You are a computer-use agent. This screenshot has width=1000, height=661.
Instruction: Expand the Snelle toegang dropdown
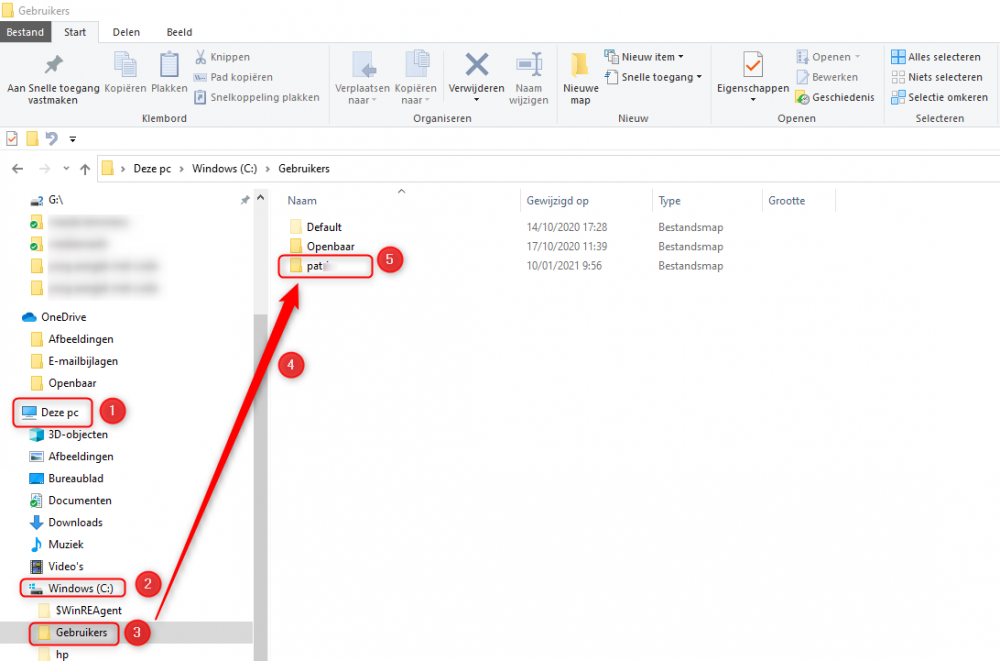tap(654, 77)
